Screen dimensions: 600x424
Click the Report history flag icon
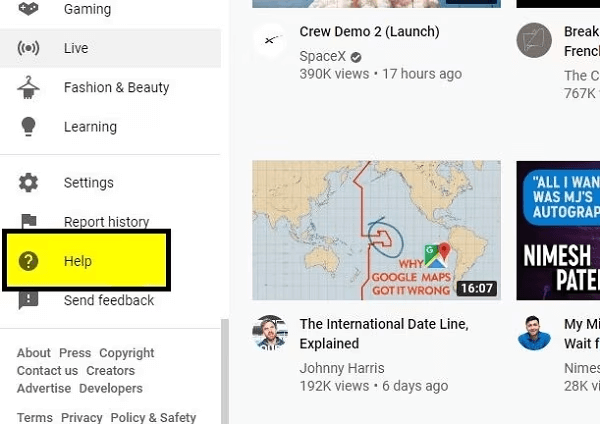[x=29, y=221]
